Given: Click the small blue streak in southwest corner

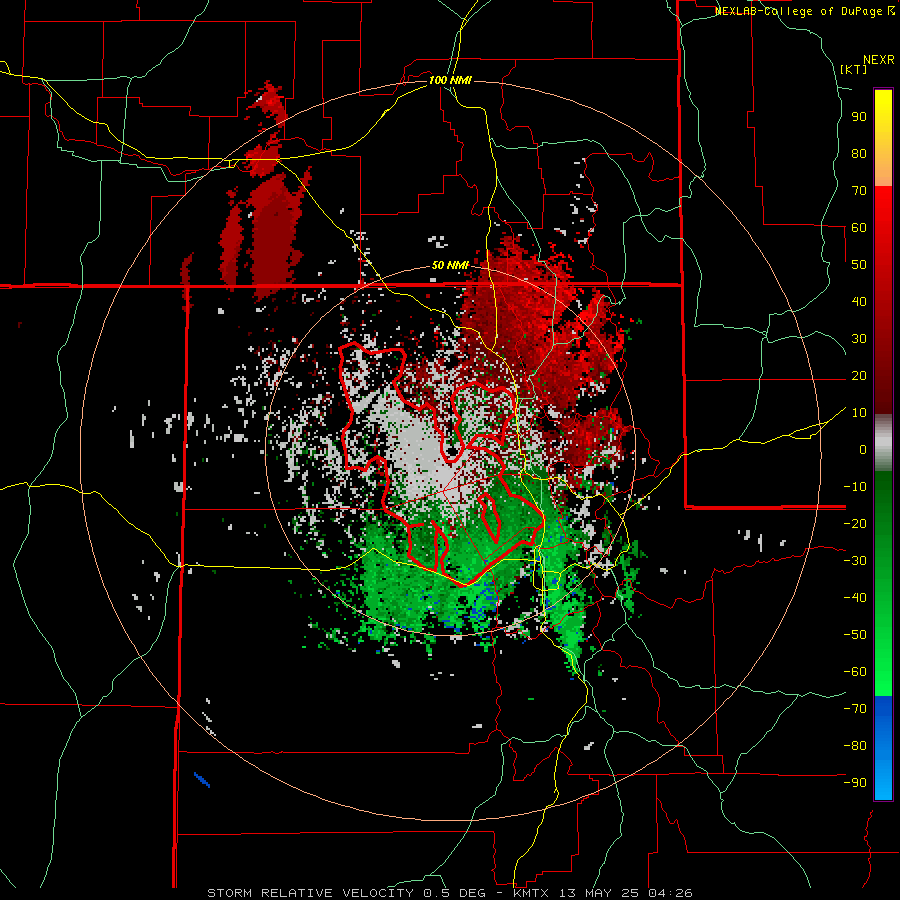Looking at the screenshot, I should (x=202, y=779).
